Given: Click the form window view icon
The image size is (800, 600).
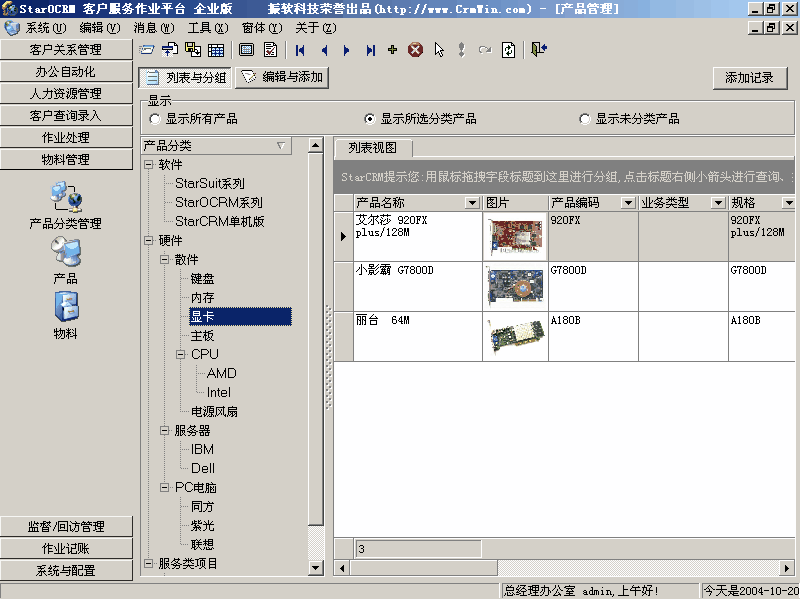Looking at the screenshot, I should click(x=246, y=50).
